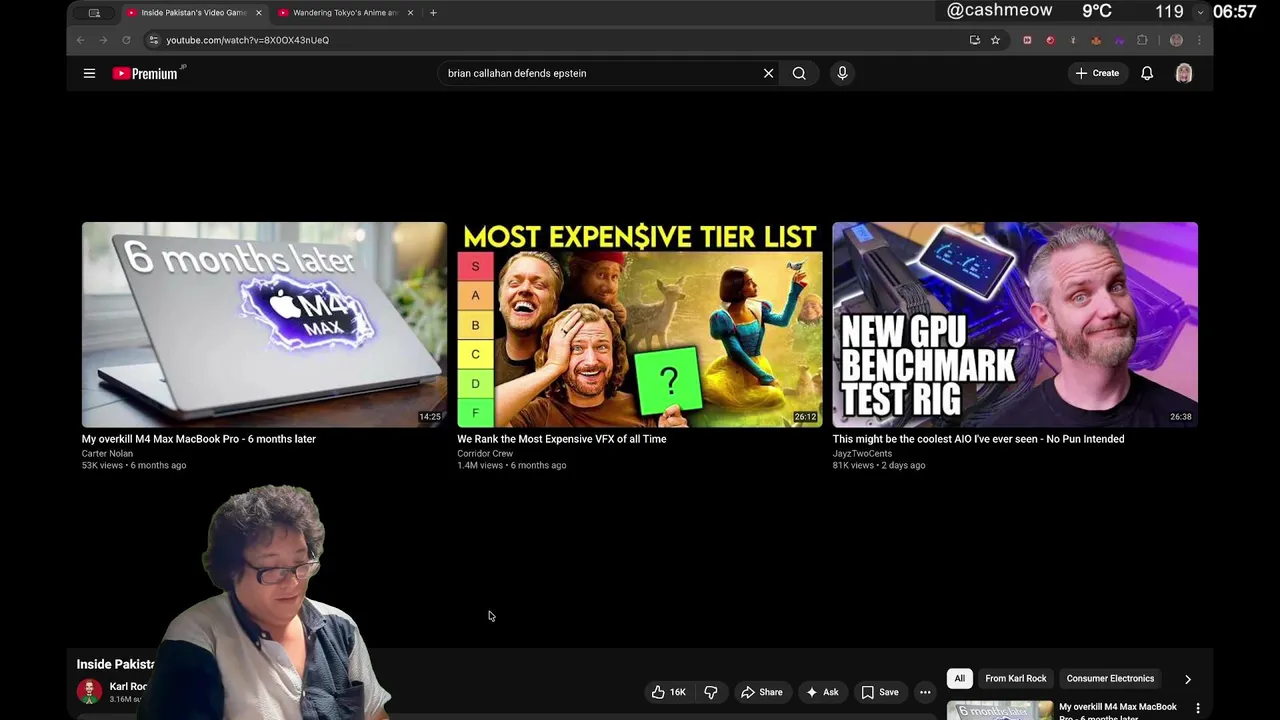Dislike the video with the thumbs-down

711,692
